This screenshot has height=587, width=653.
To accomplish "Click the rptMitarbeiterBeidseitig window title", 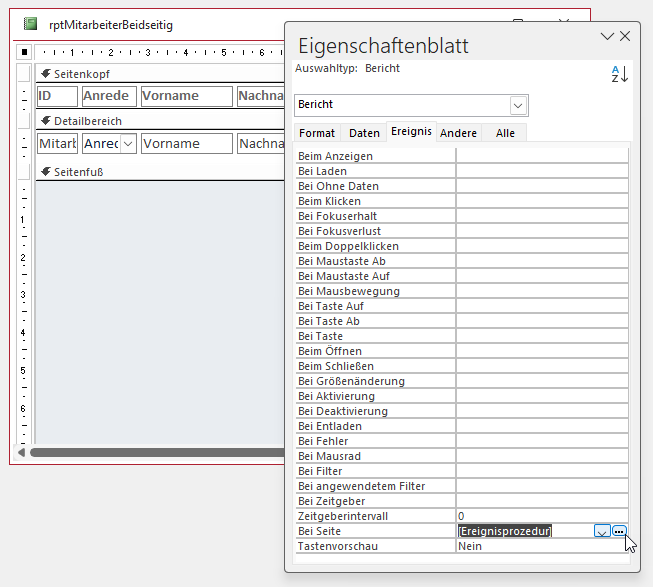I will point(111,25).
